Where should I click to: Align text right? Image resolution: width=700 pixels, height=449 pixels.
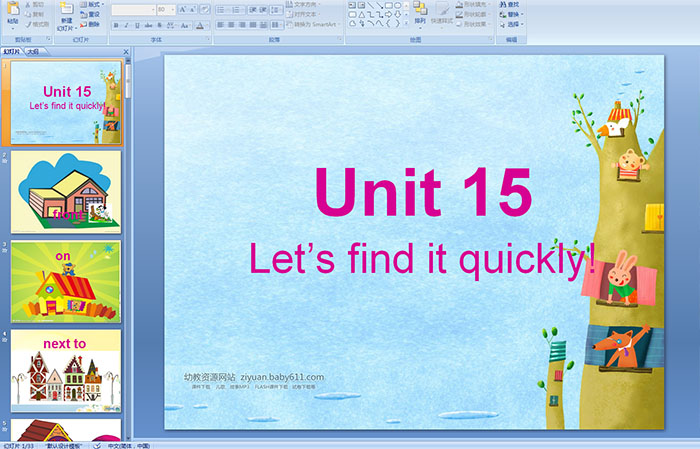click(242, 25)
